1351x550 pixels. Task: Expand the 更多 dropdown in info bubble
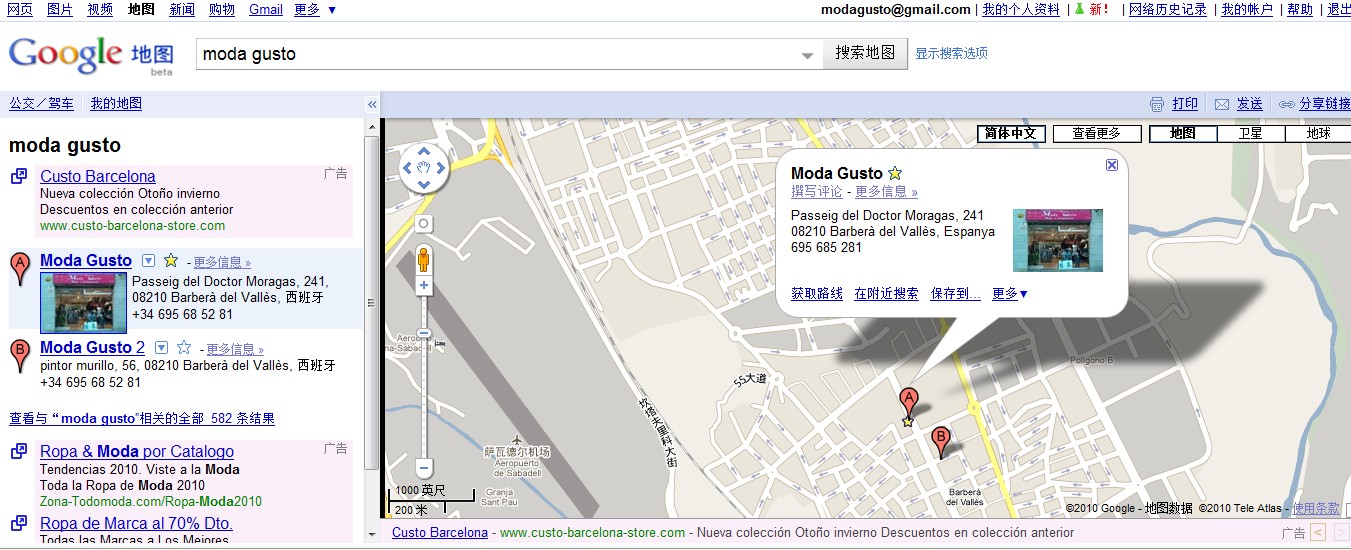[1010, 294]
